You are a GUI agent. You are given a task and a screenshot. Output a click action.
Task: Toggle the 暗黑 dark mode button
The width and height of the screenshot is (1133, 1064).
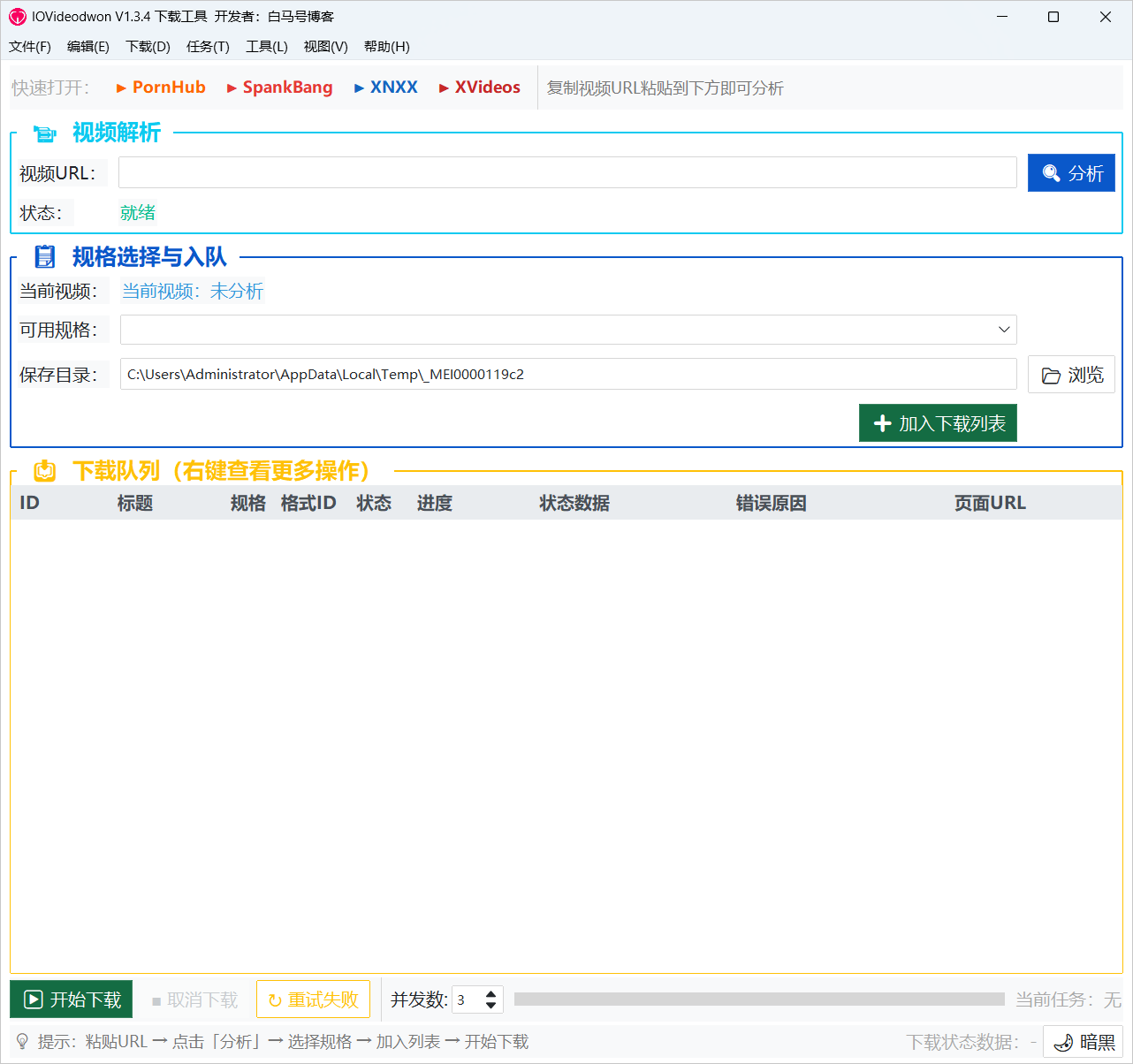1084,1042
